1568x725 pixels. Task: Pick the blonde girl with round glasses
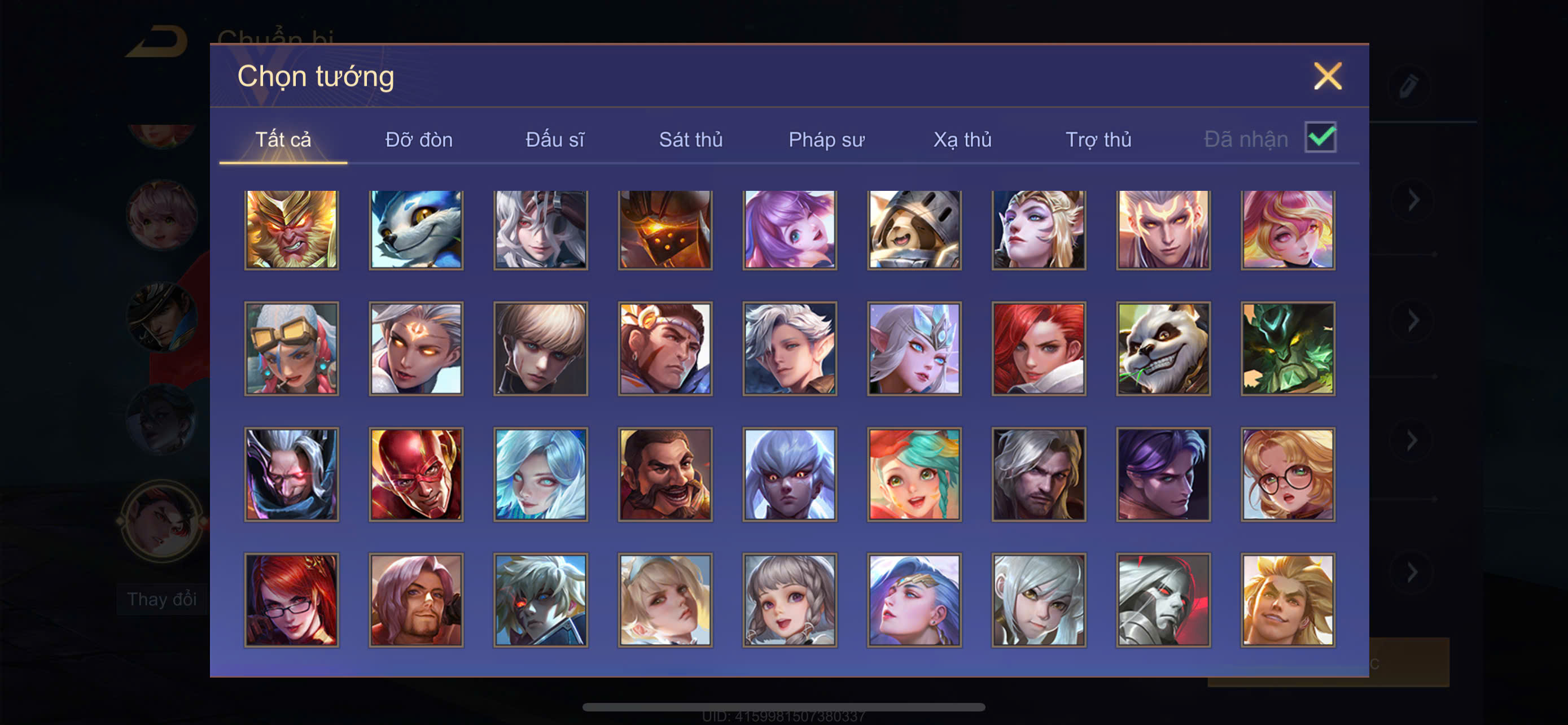point(1287,474)
